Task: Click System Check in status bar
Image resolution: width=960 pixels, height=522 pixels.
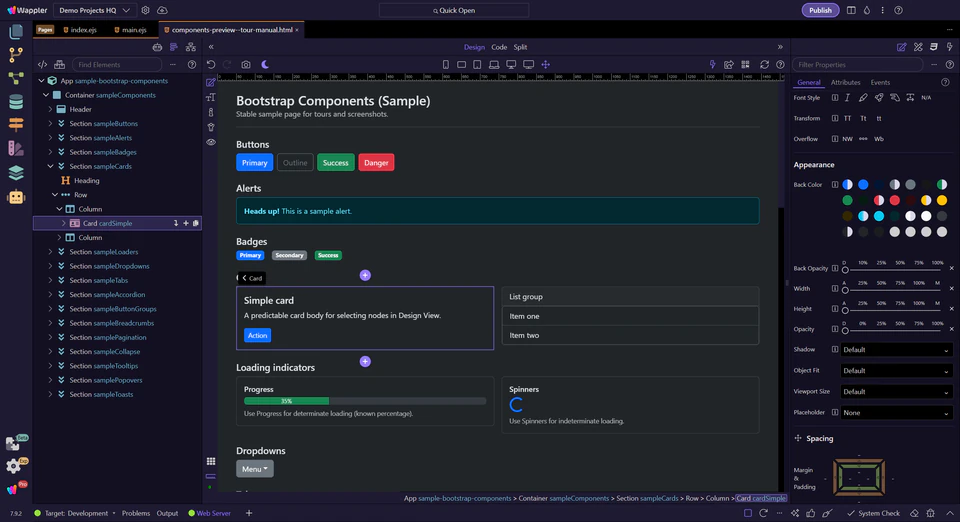Action: 873,513
